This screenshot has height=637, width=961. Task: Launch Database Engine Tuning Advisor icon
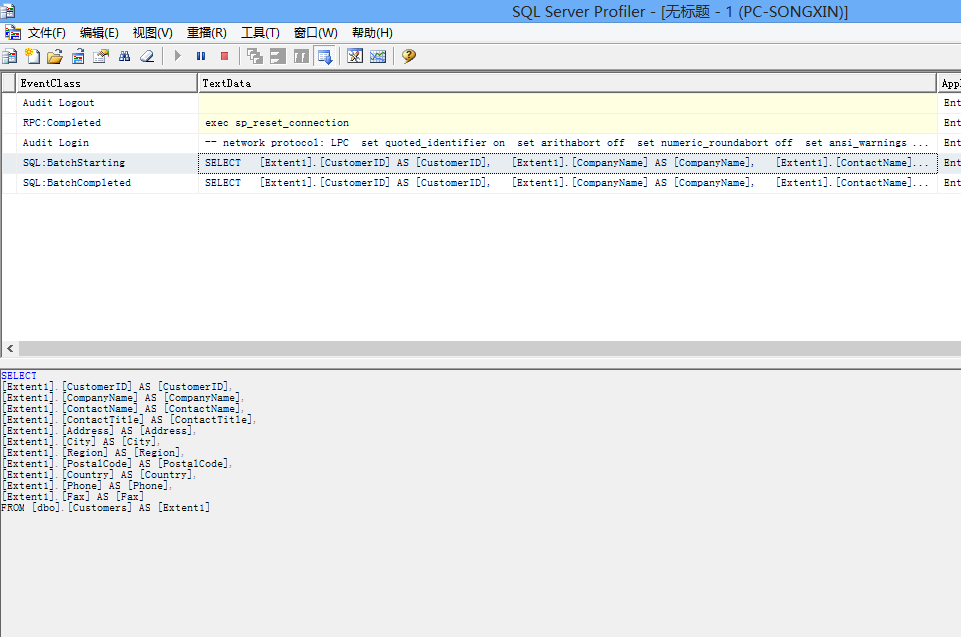(x=355, y=56)
